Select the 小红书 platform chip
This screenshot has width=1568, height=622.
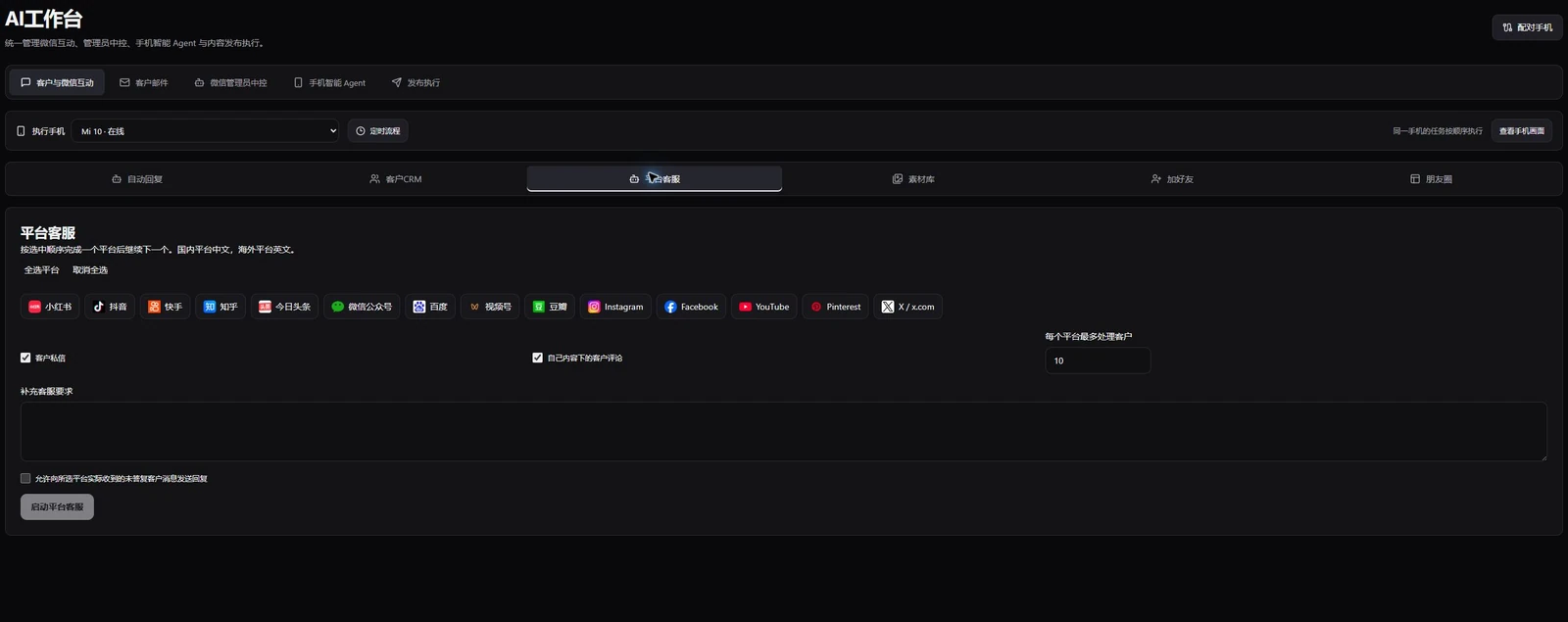[50, 307]
